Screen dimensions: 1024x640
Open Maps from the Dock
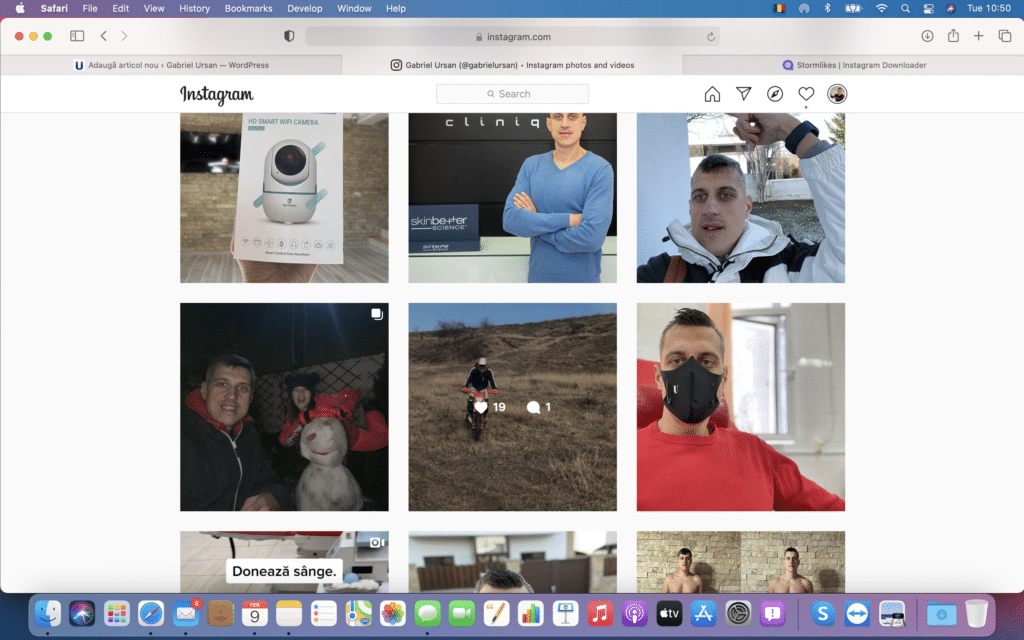point(358,614)
